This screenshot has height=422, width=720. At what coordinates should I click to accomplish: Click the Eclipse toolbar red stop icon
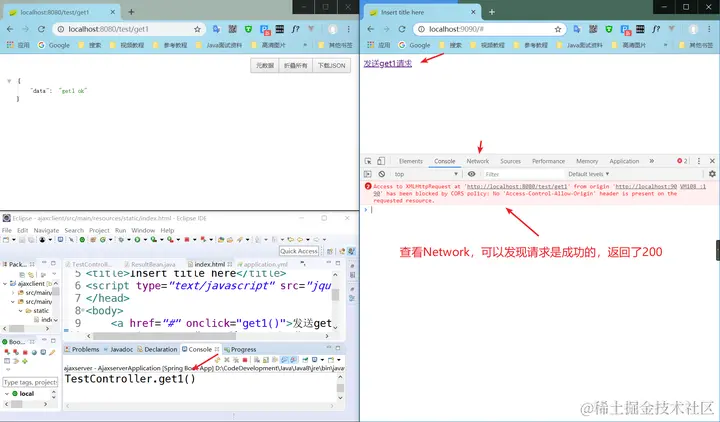click(187, 239)
